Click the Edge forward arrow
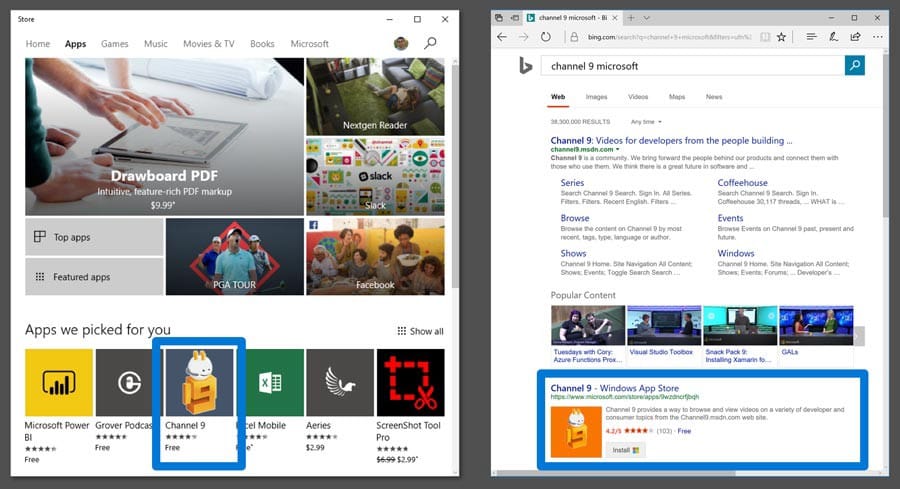The height and width of the screenshot is (489, 900). click(523, 37)
